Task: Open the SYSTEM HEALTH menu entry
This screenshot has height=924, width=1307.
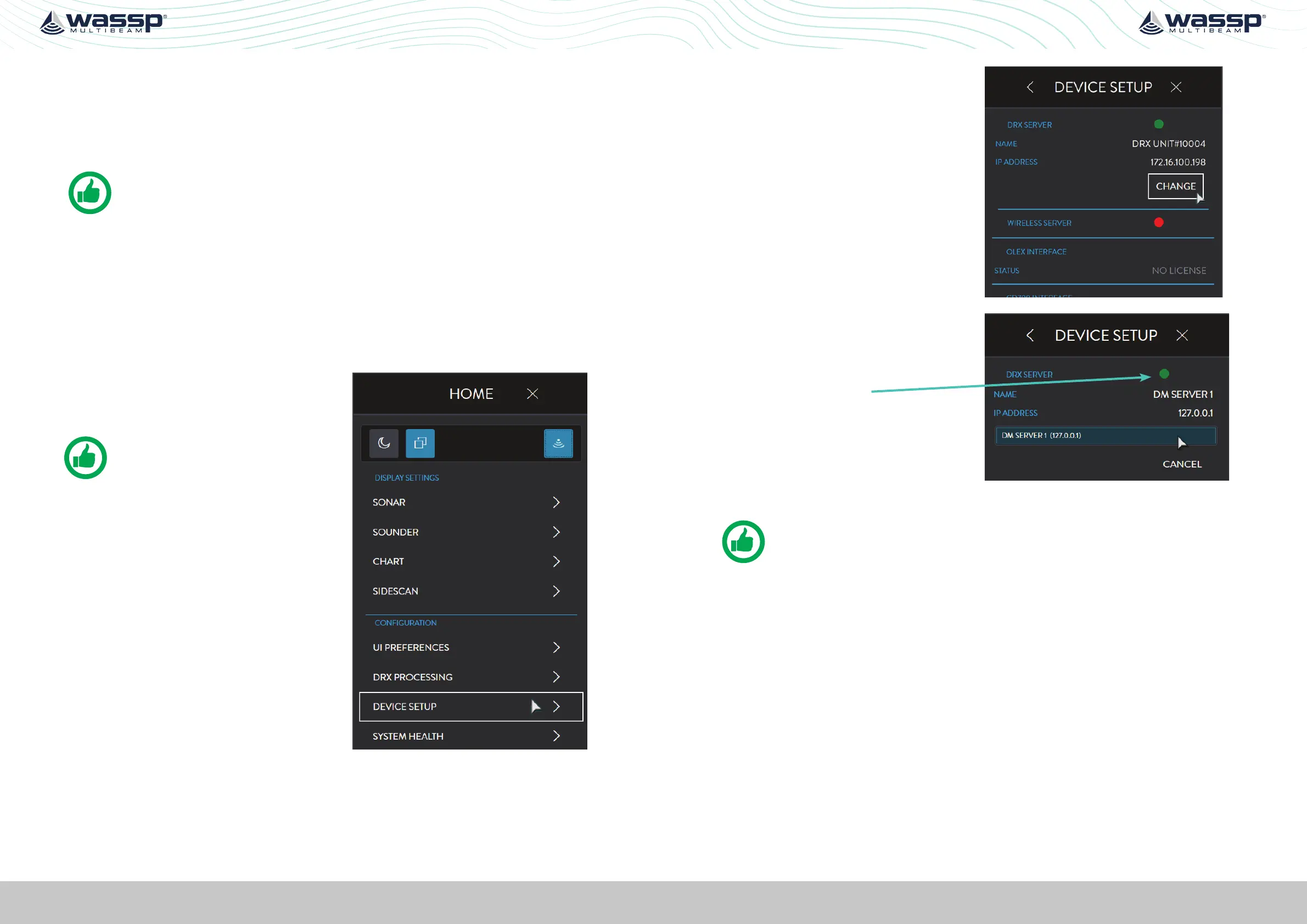Action: [470, 736]
